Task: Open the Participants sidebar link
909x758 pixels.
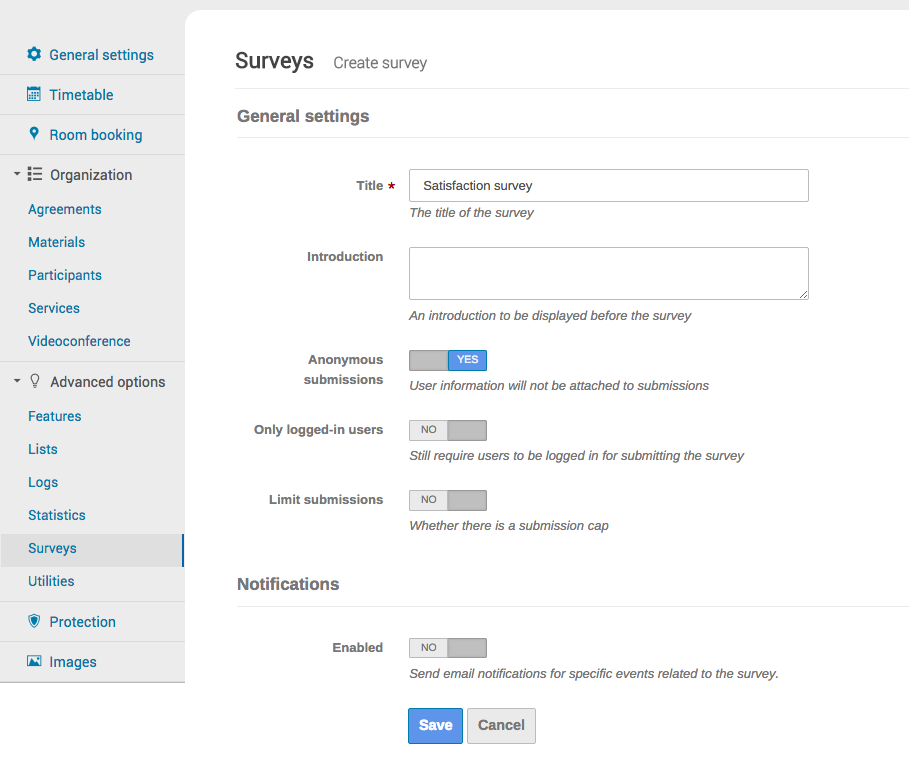Action: coord(65,275)
